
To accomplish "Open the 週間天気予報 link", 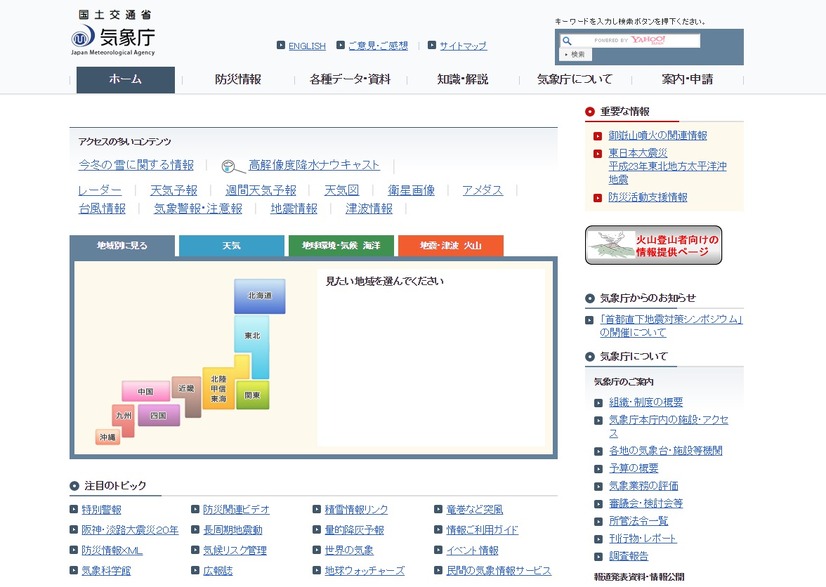I will [x=261, y=190].
